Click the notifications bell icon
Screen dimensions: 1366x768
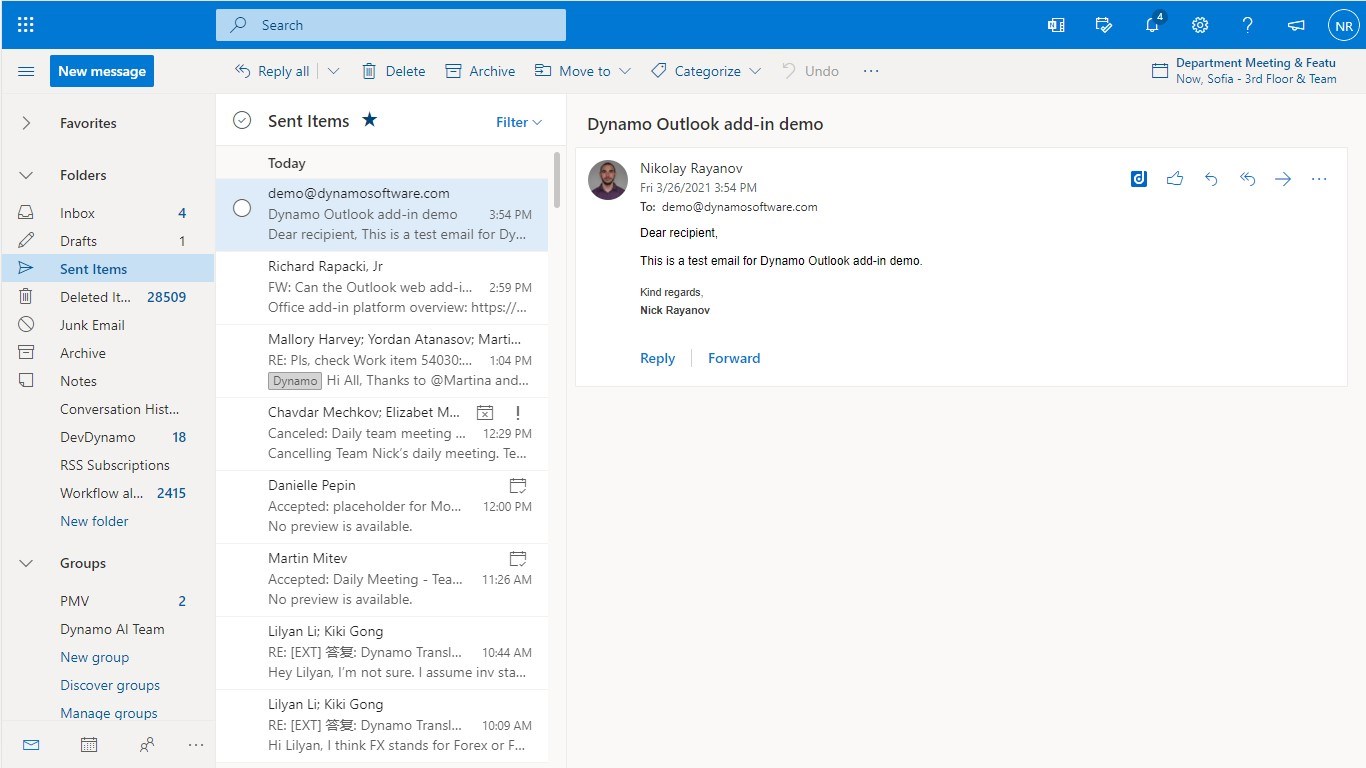pyautogui.click(x=1152, y=25)
